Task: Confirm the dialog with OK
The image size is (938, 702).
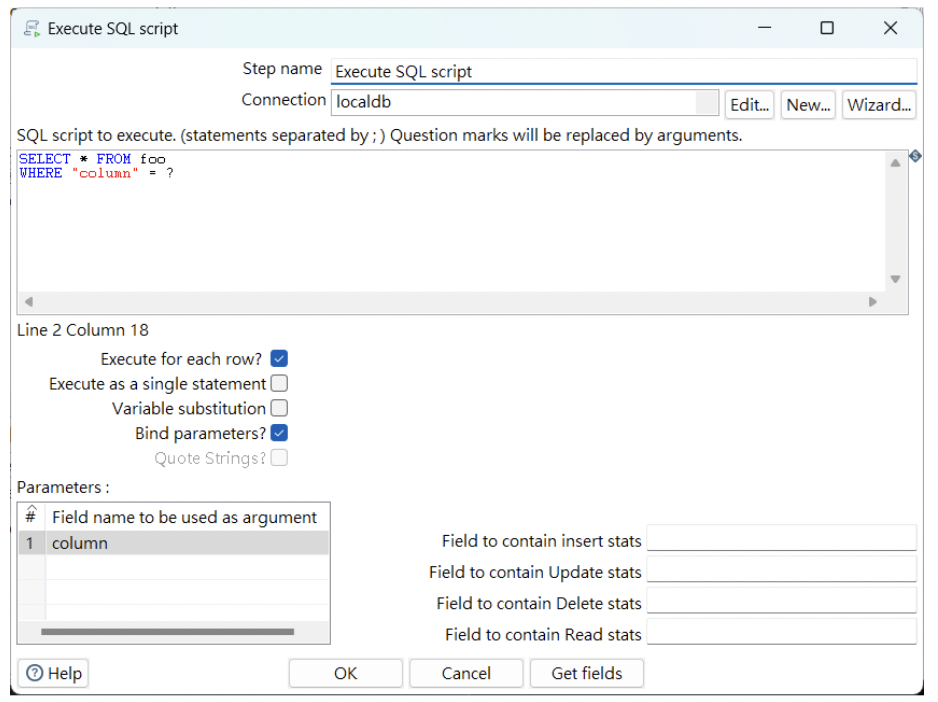Action: coord(345,673)
